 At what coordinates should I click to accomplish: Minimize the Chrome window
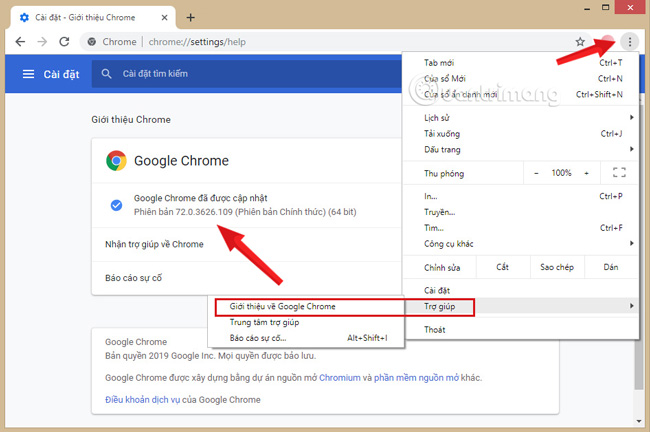587,8
